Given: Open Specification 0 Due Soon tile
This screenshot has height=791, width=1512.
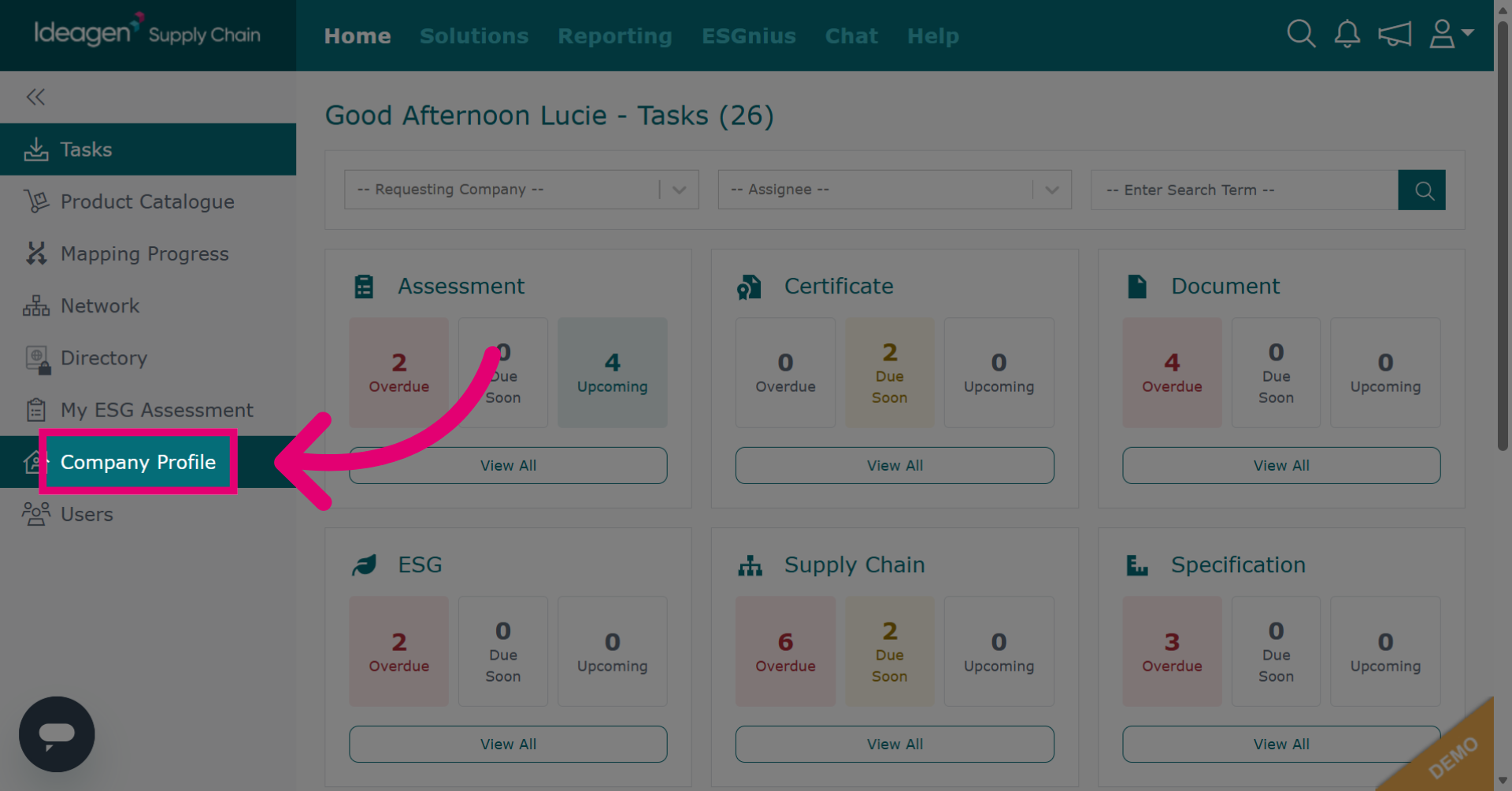Looking at the screenshot, I should (x=1276, y=651).
